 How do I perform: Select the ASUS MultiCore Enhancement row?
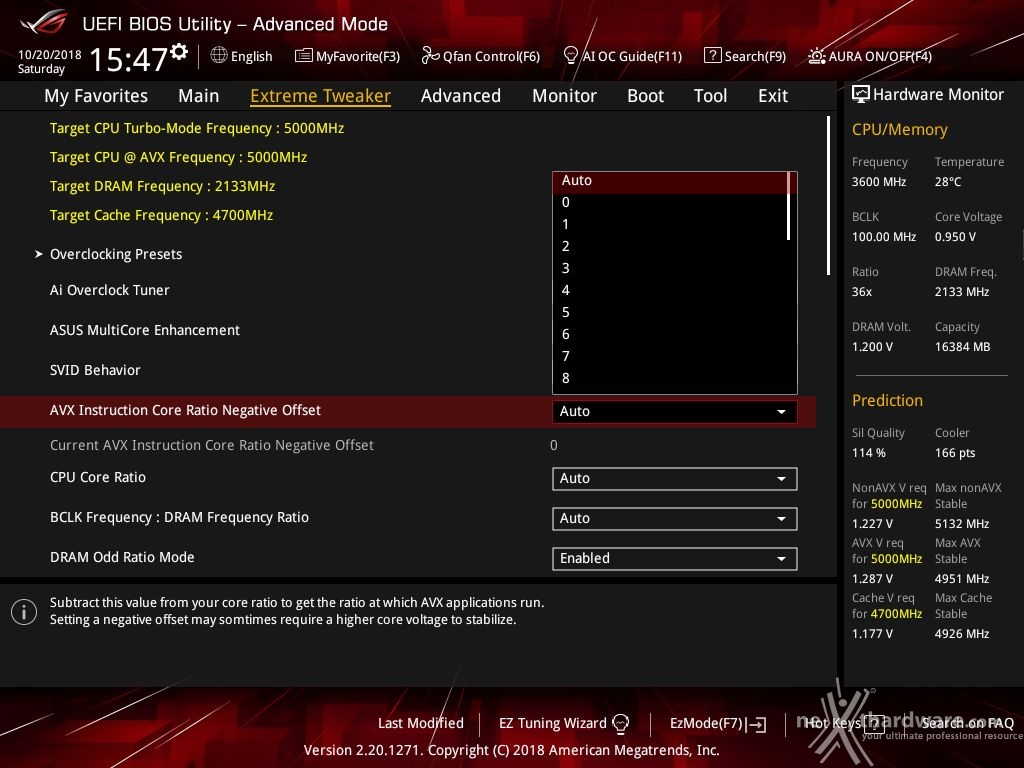point(145,330)
